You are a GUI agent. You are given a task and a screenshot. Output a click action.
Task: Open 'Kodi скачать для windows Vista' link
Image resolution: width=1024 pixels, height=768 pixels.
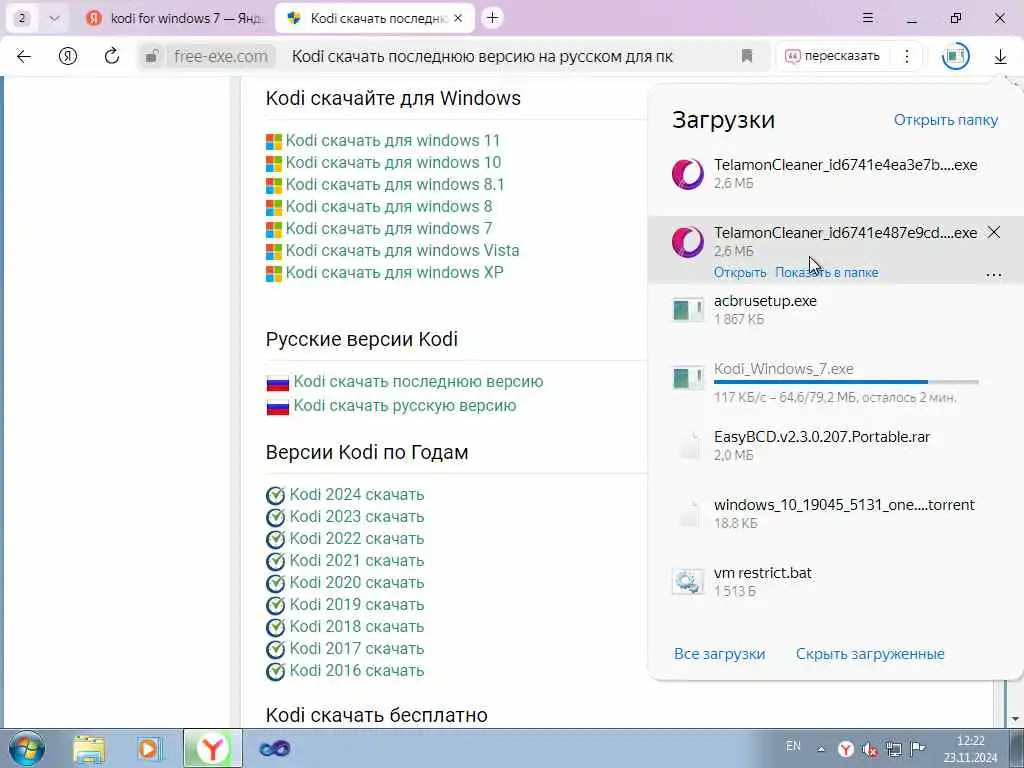pyautogui.click(x=402, y=251)
